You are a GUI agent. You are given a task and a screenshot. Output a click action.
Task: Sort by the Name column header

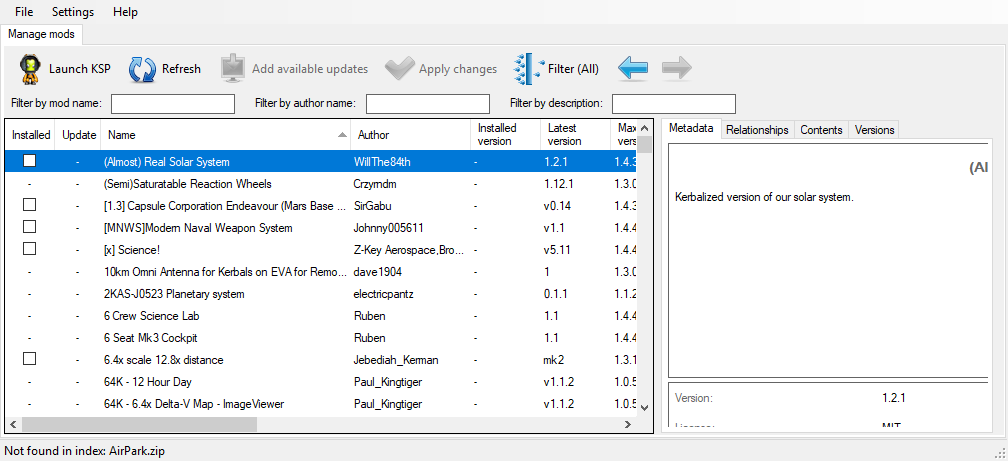click(226, 135)
